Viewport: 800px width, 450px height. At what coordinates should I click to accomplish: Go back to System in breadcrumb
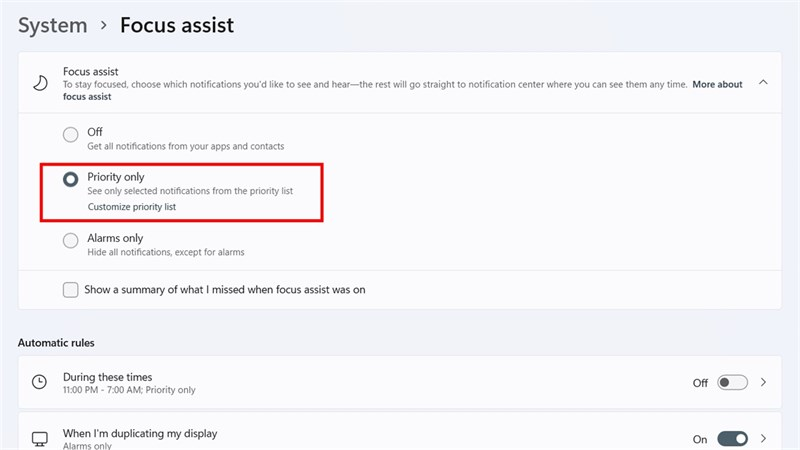[52, 26]
